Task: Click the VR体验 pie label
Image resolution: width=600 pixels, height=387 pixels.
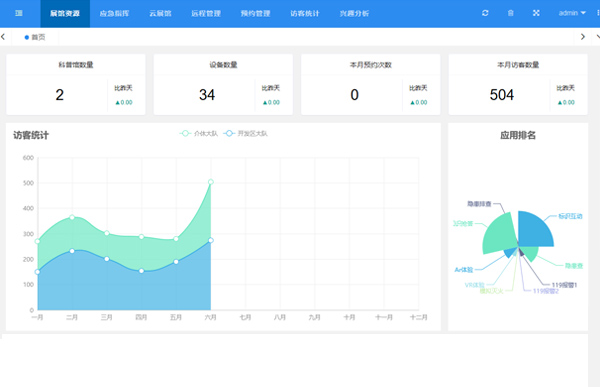Action: [x=474, y=285]
